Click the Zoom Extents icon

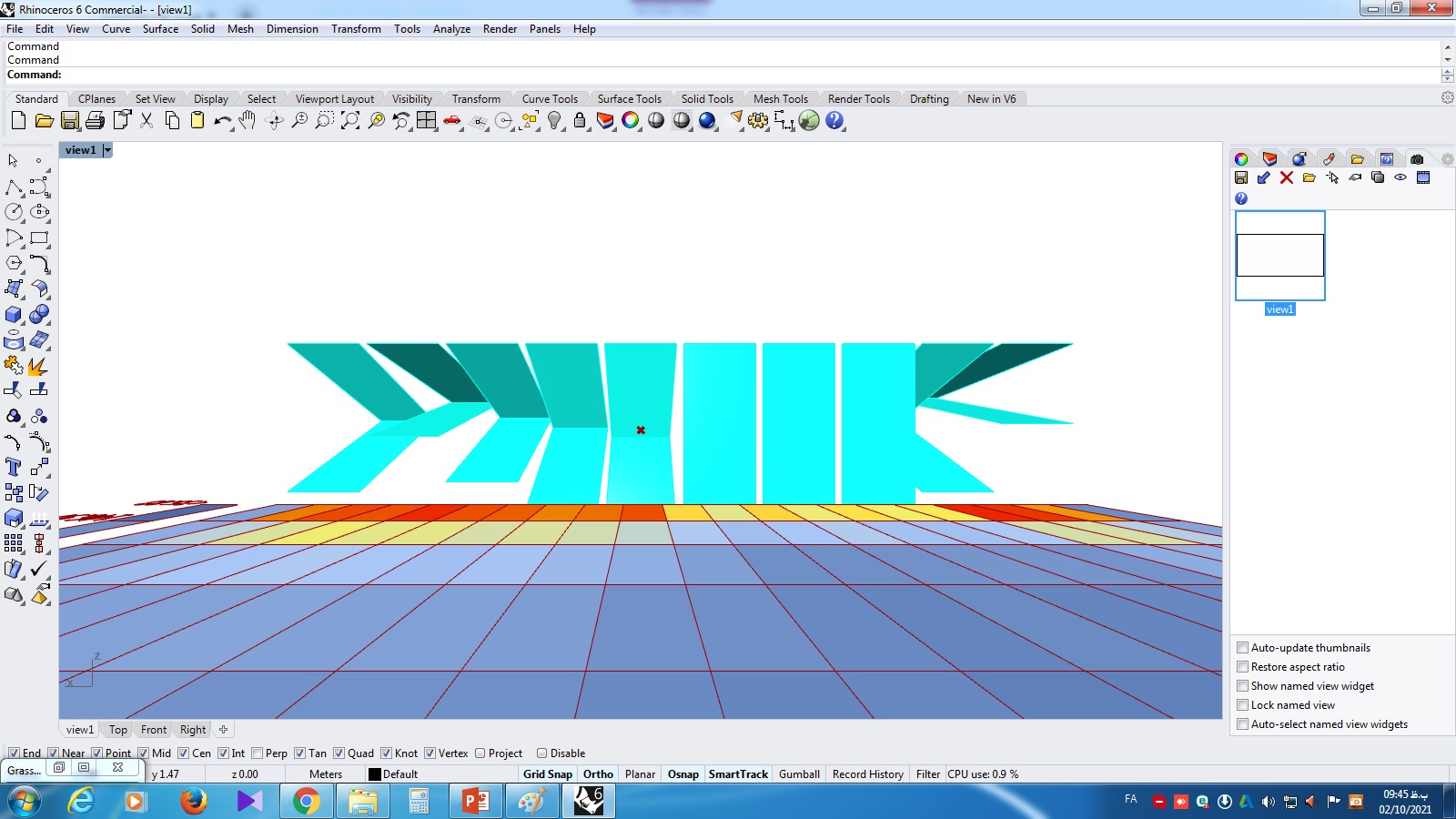(349, 120)
